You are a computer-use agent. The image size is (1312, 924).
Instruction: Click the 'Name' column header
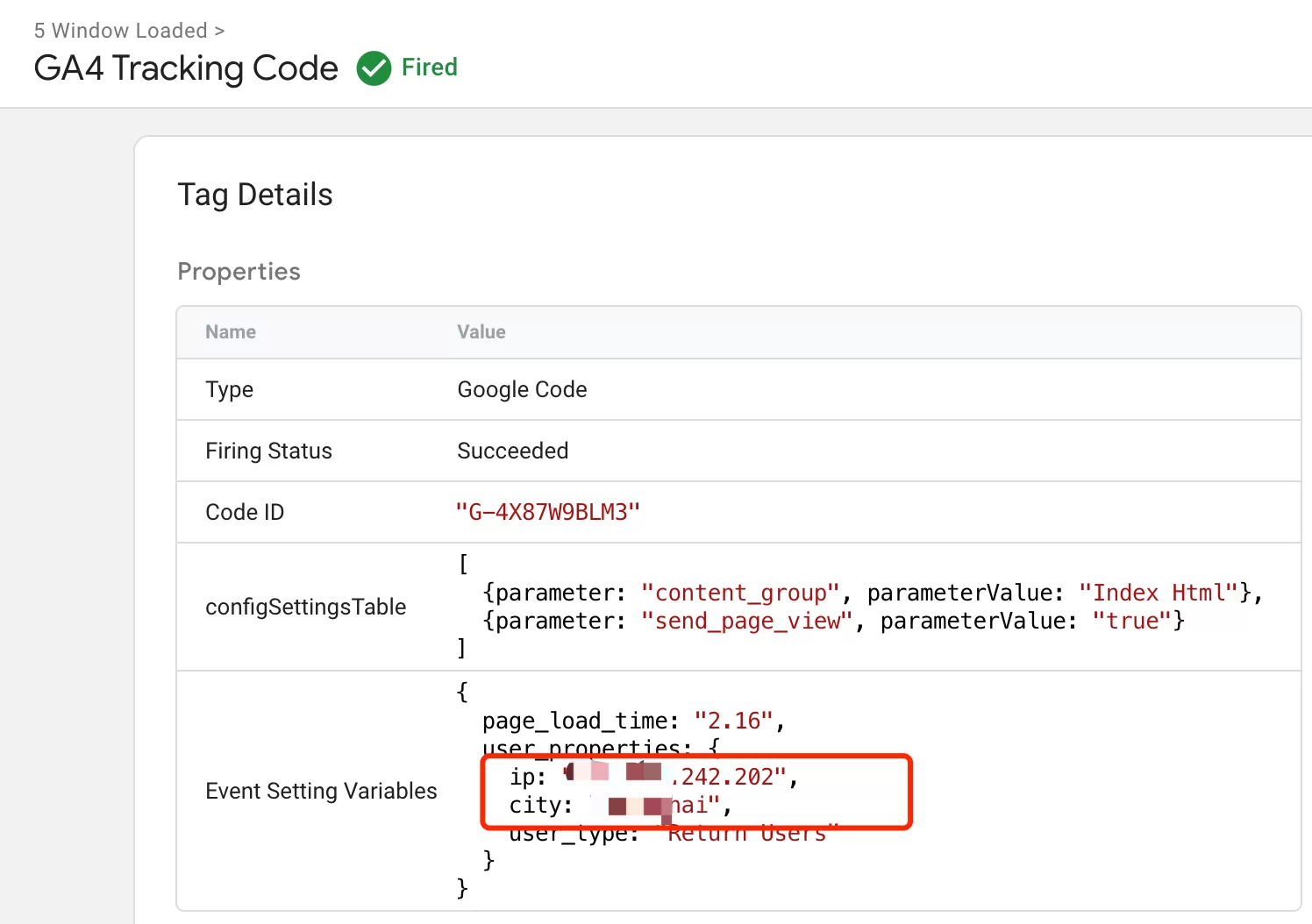click(x=231, y=332)
